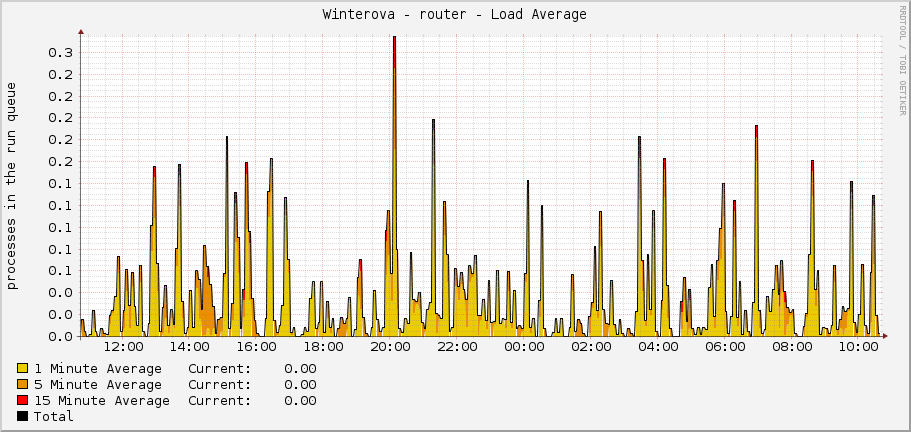Screen dimensions: 911x432
Task: Click the load spike peak shortly before 07:00
Action: point(756,127)
